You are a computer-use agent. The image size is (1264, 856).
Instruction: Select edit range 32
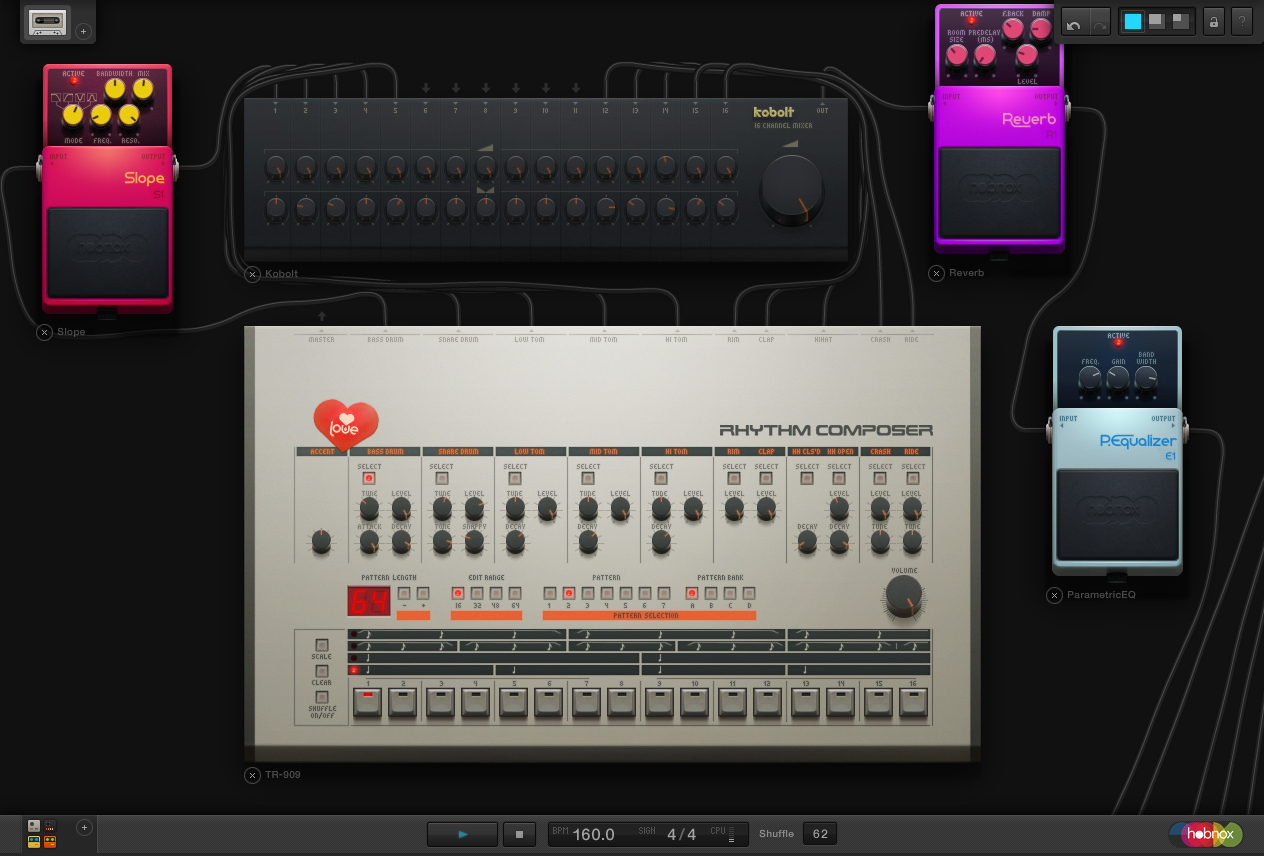(477, 593)
